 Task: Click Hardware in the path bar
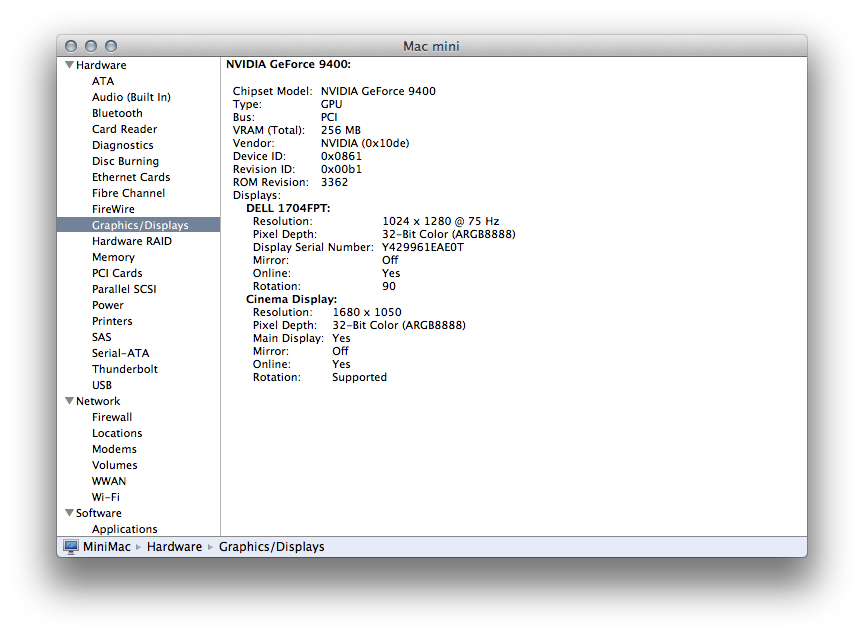point(175,547)
